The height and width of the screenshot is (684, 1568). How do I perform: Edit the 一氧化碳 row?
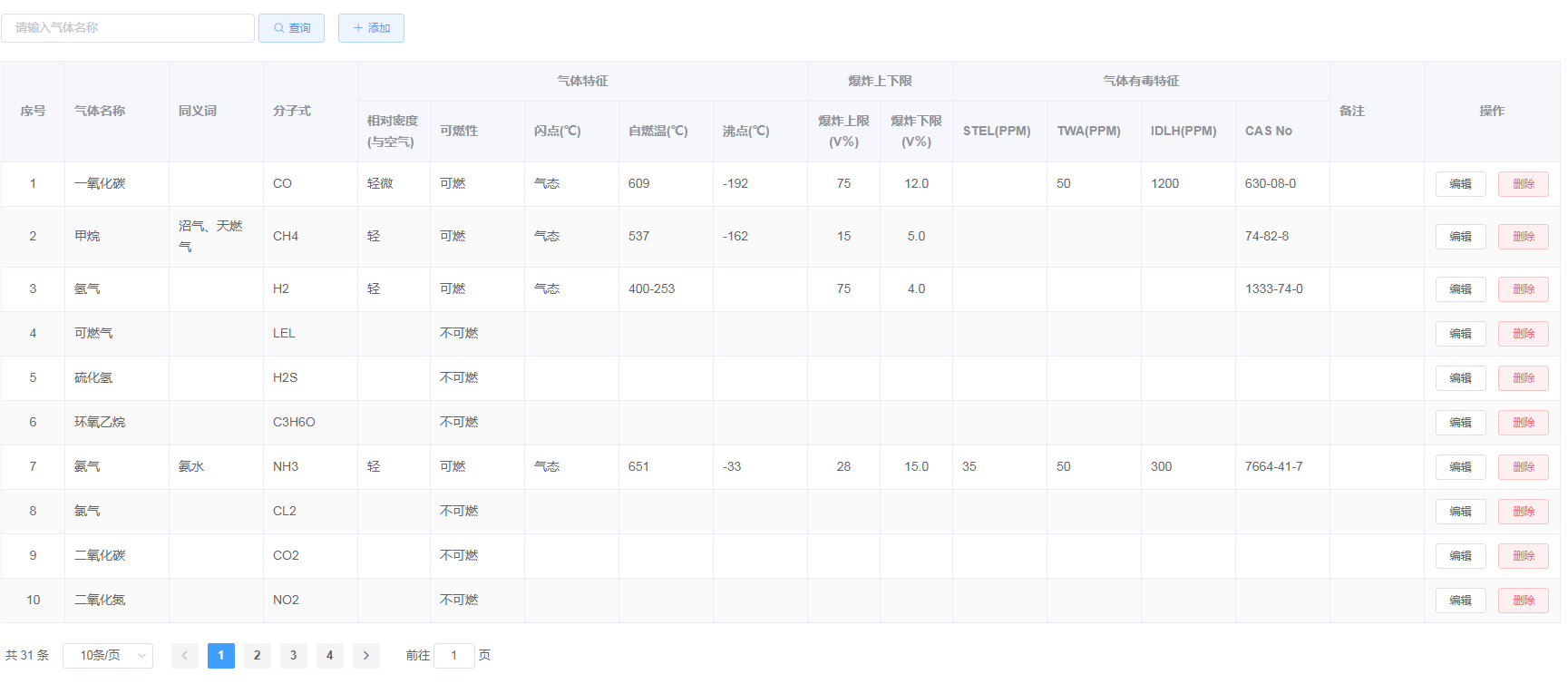[1460, 184]
